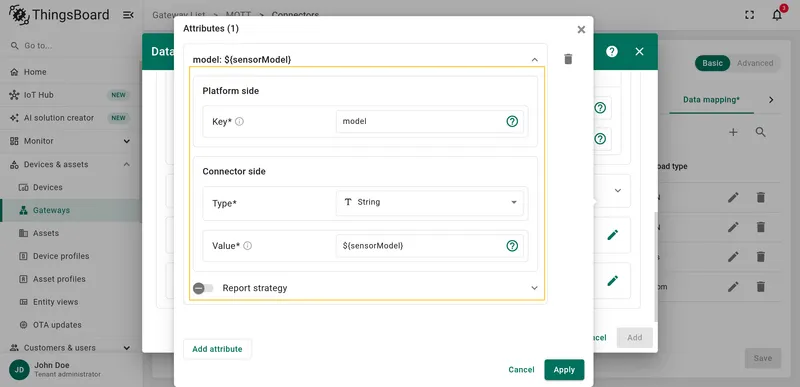
Task: Apply the attribute changes
Action: click(564, 370)
